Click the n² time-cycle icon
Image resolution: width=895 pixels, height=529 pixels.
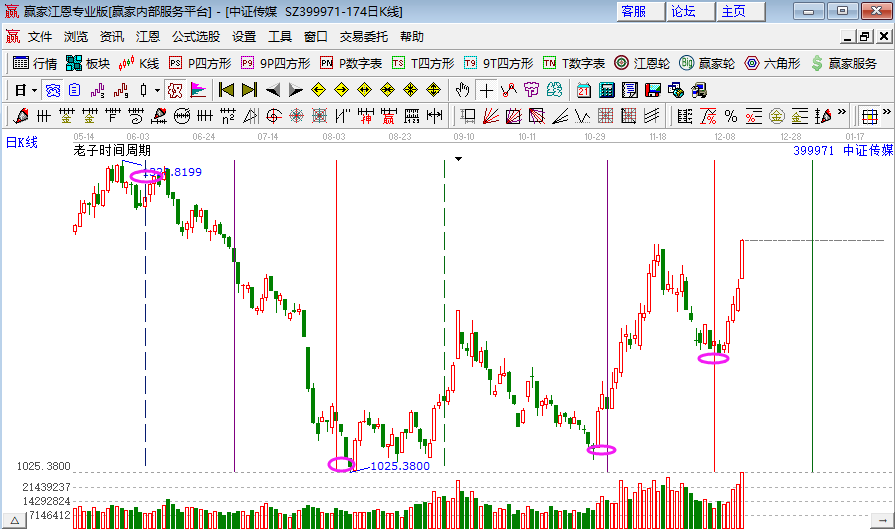coord(228,116)
